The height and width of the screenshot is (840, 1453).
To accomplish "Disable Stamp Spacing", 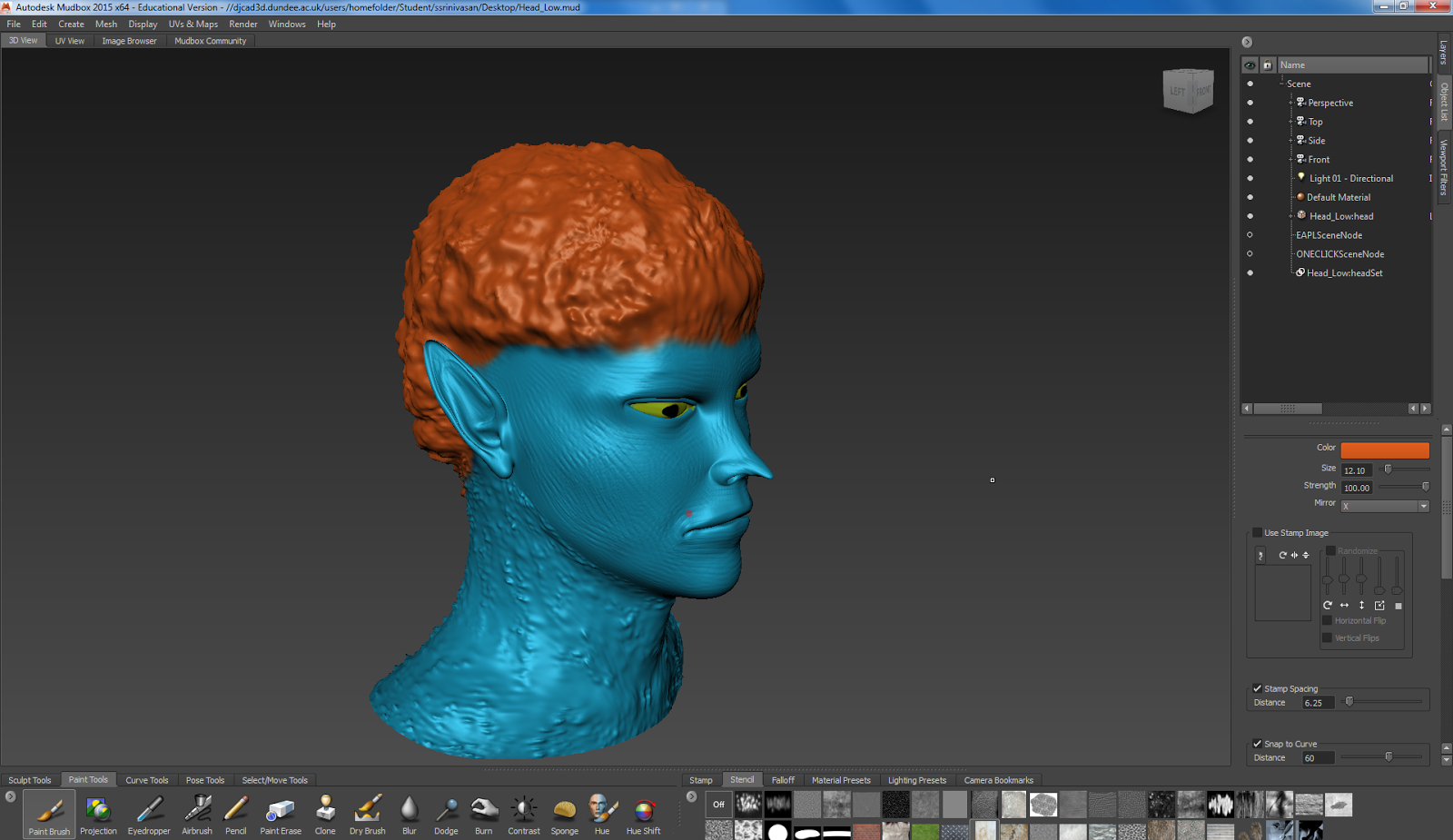I will [1258, 688].
